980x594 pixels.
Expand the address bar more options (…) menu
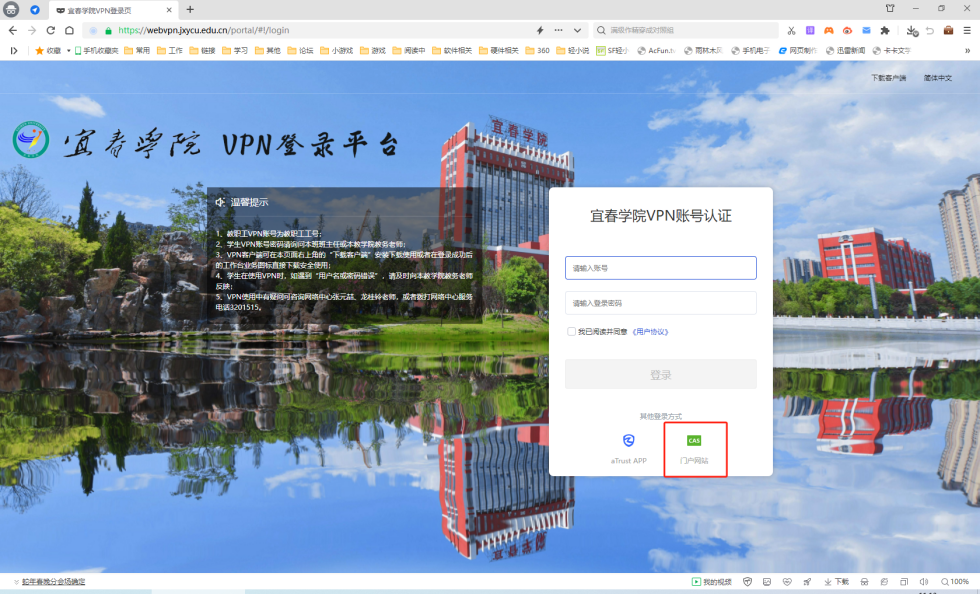pos(558,30)
